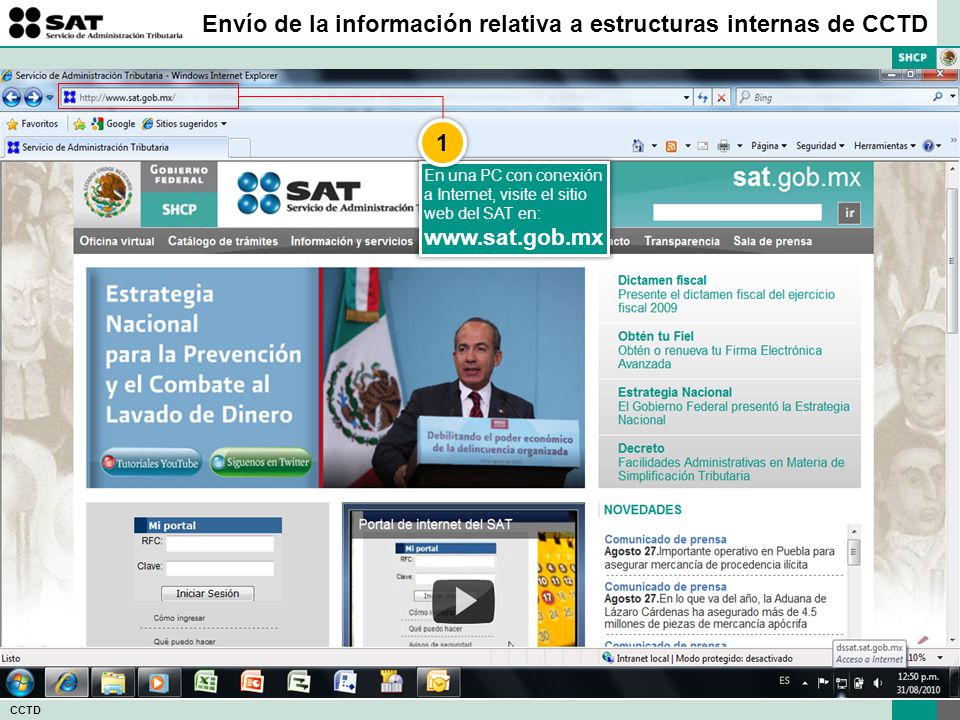Screen dimensions: 960x720
Task: Open Síguenos en Twitter button
Action: coord(261,462)
